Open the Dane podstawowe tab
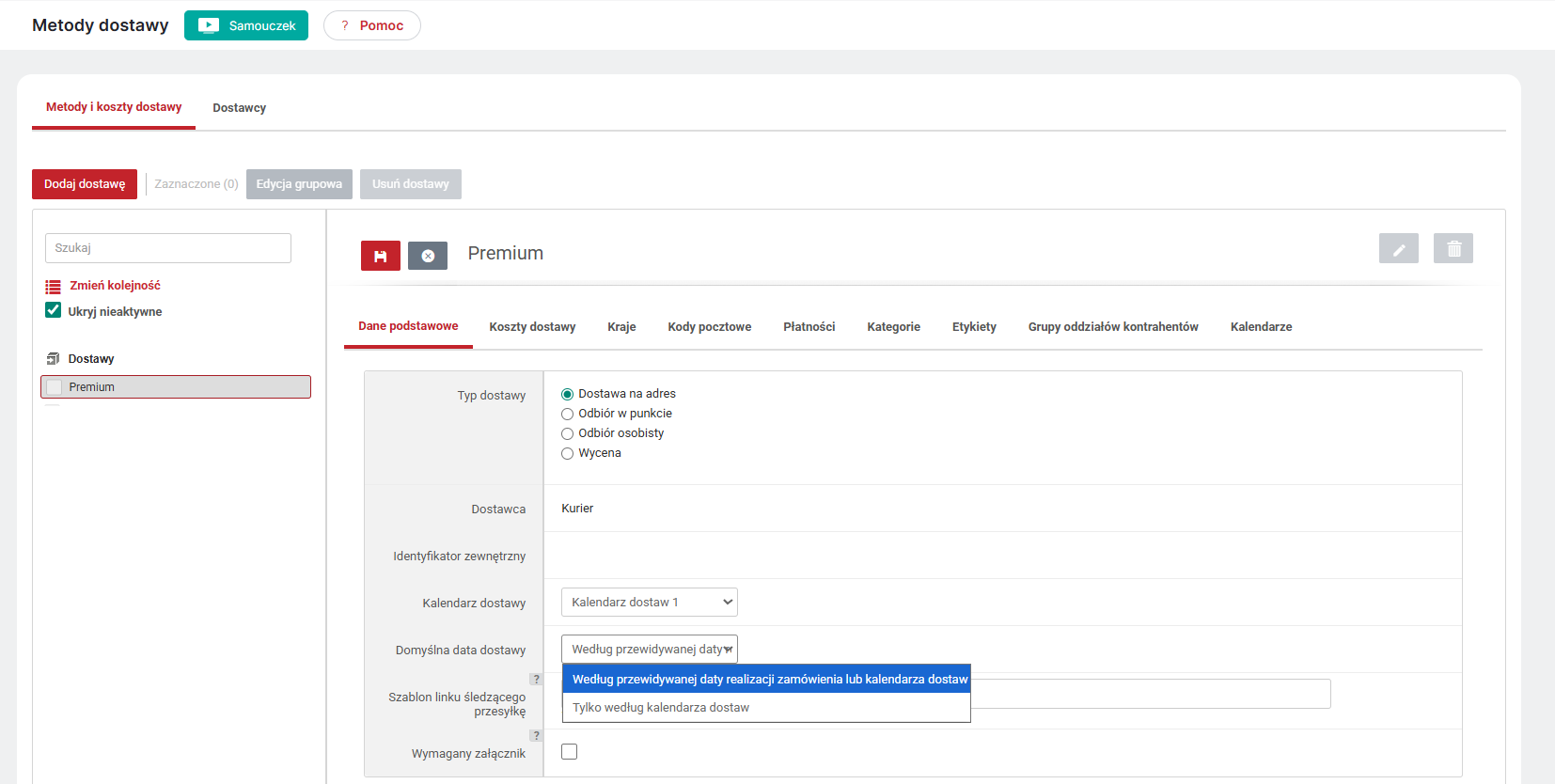This screenshot has height=784, width=1555. [408, 326]
